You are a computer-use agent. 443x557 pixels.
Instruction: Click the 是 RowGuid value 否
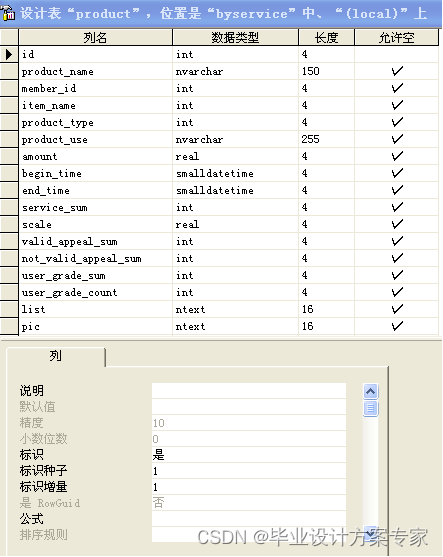click(x=249, y=503)
